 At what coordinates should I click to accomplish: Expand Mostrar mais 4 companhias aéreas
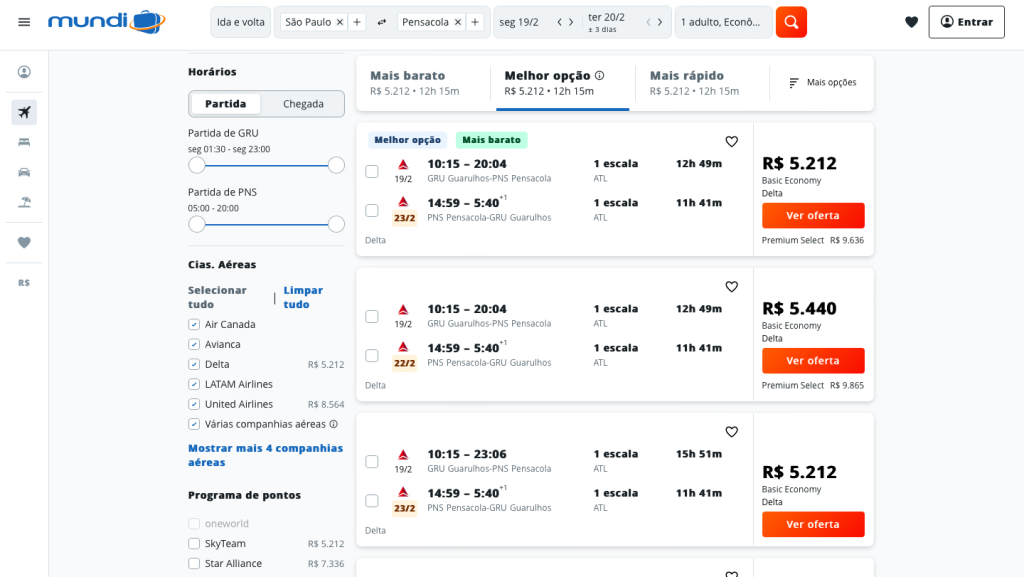point(265,455)
